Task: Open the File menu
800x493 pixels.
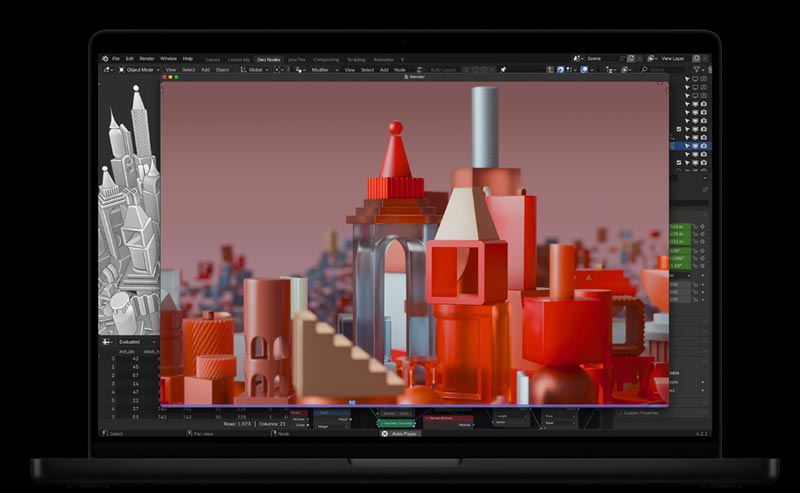Action: point(116,59)
